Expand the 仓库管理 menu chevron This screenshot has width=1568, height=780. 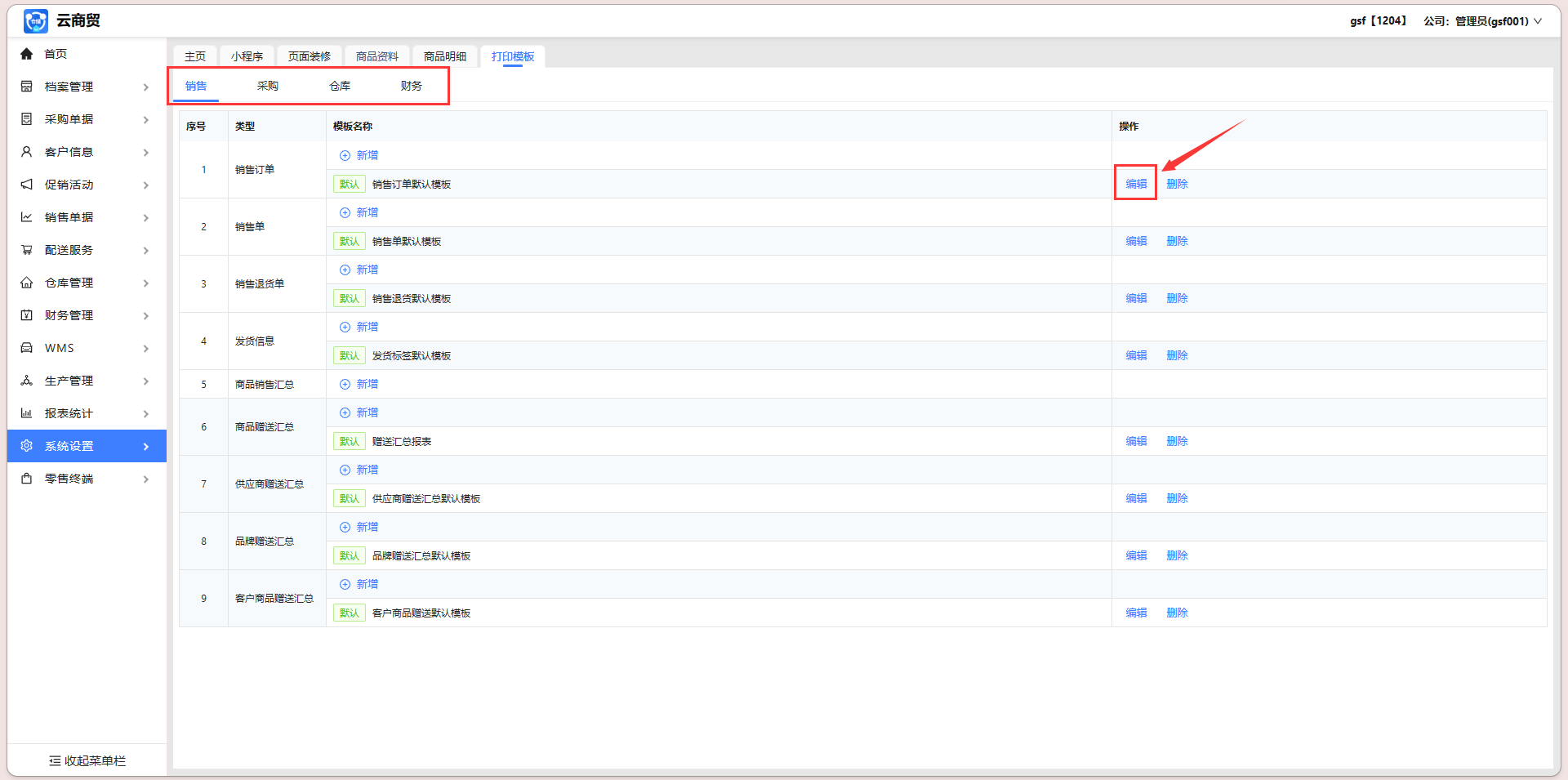pyautogui.click(x=146, y=283)
